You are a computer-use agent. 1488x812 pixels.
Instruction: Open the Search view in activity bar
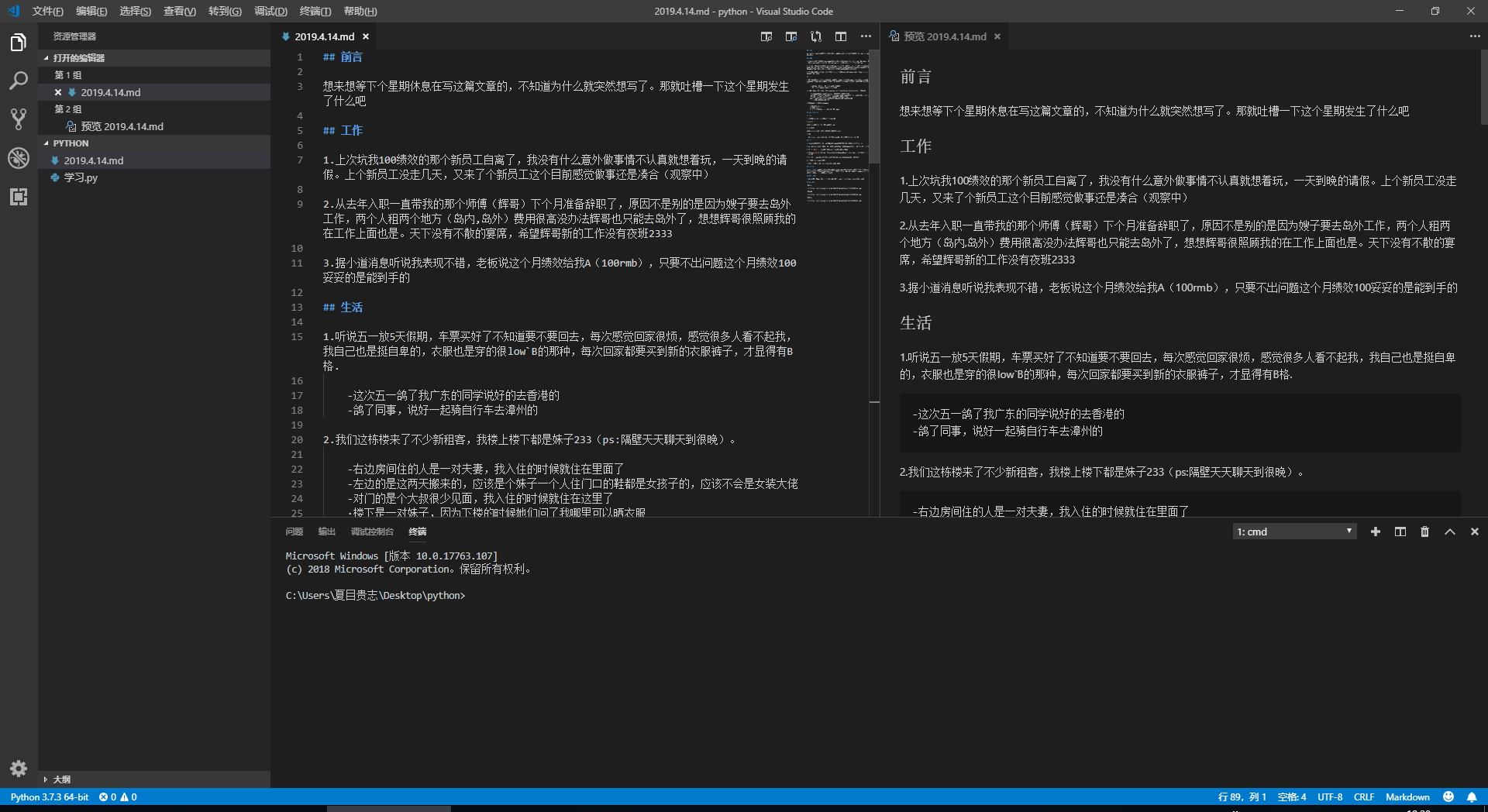[19, 81]
